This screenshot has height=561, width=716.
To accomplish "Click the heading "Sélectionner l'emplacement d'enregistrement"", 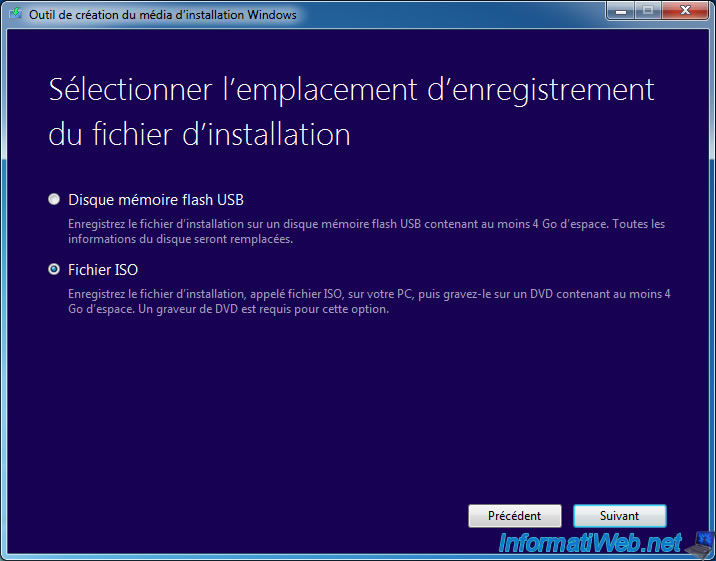I will point(351,90).
